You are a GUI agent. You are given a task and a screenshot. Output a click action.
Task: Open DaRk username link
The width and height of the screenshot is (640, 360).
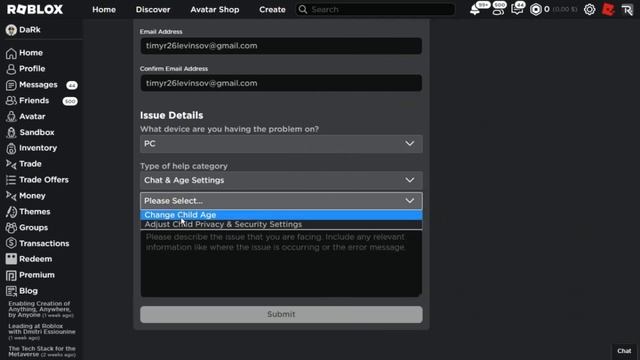point(30,30)
